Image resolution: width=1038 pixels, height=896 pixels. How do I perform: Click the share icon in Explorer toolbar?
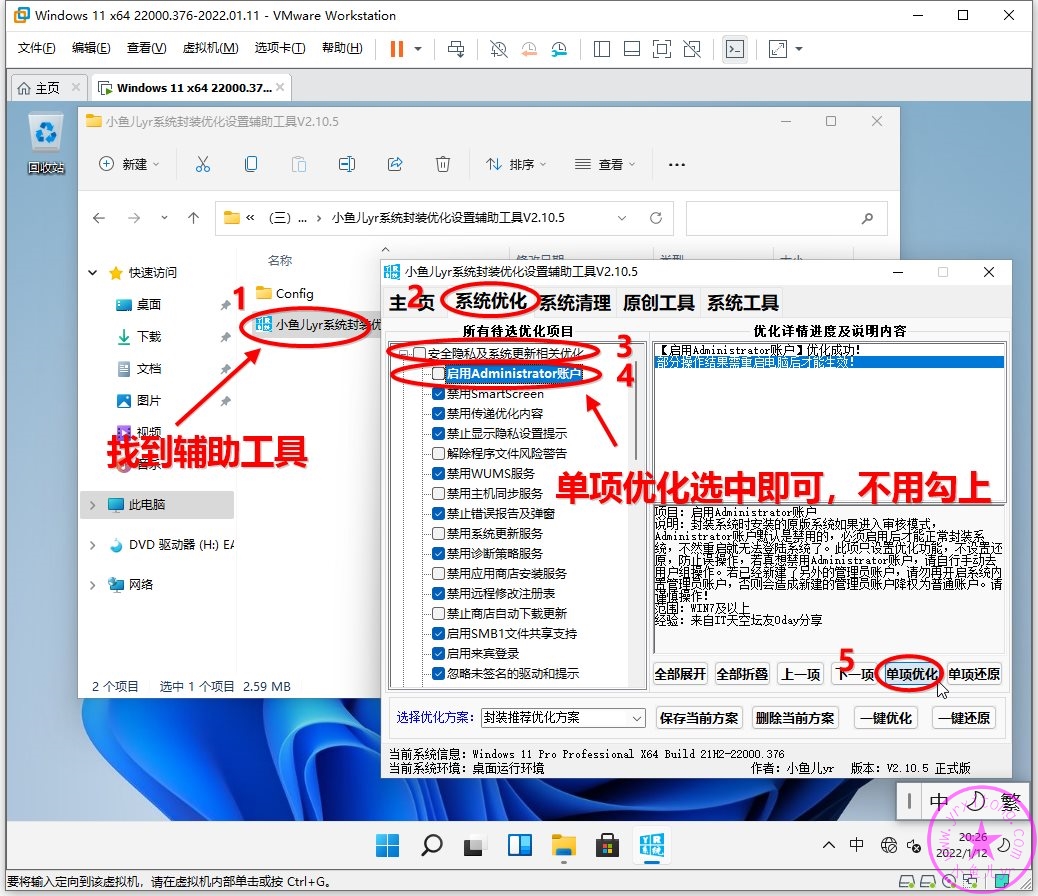click(x=395, y=164)
